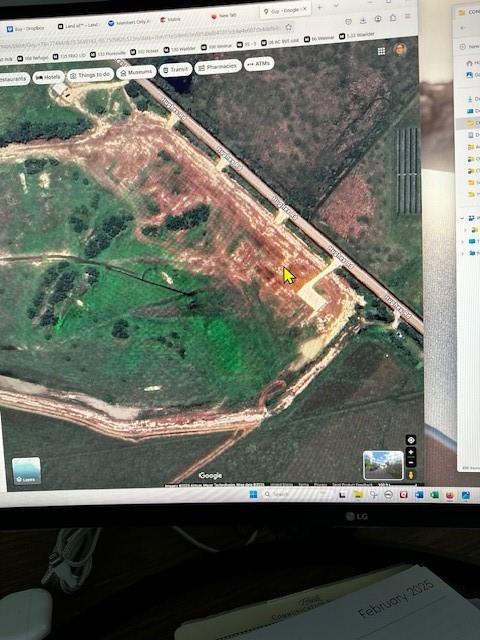This screenshot has height=640, width=480.
Task: Switch to the Matrix tab
Action: click(171, 20)
